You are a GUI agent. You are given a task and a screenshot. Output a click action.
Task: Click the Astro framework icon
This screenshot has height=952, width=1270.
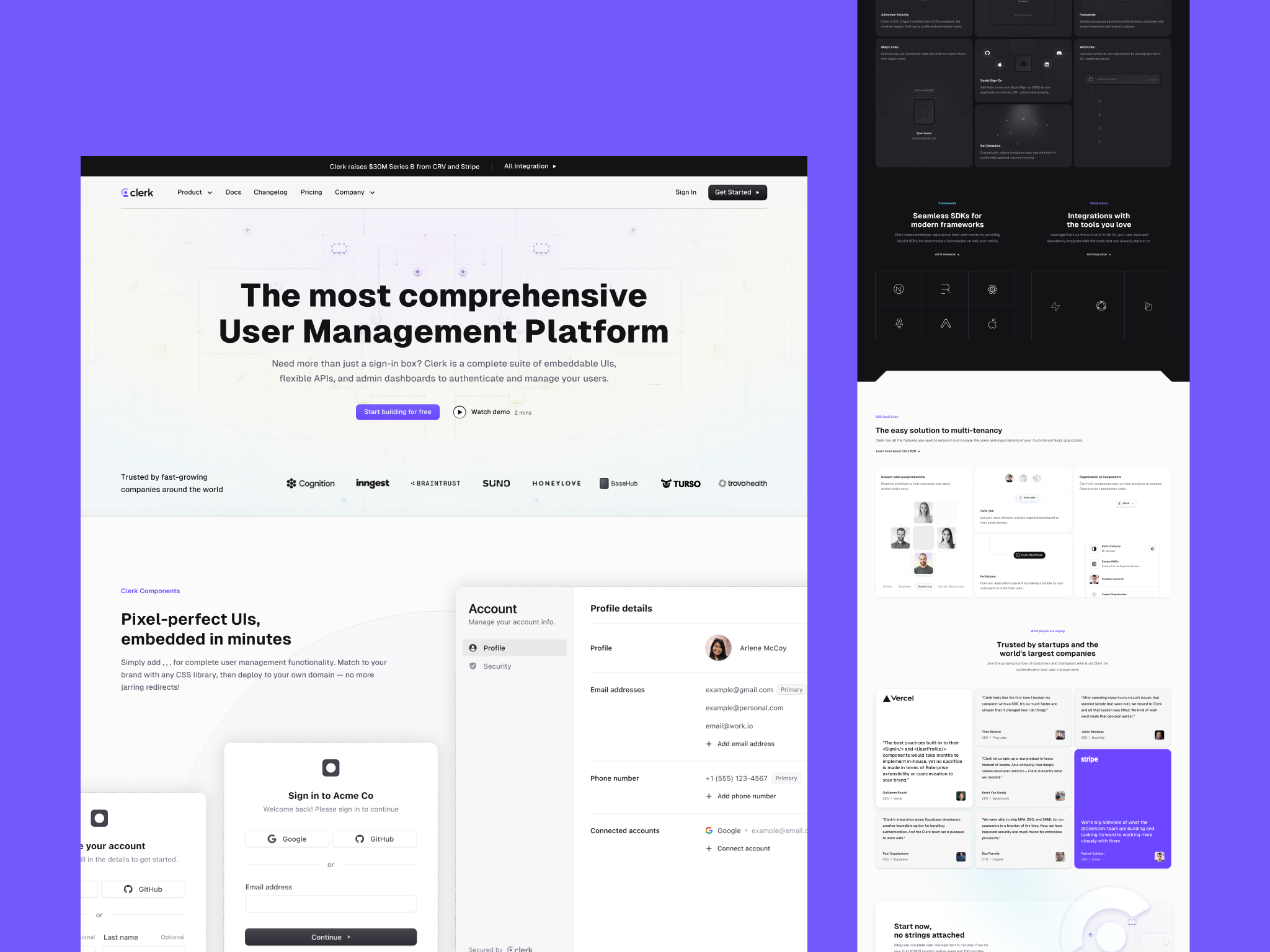point(899,323)
